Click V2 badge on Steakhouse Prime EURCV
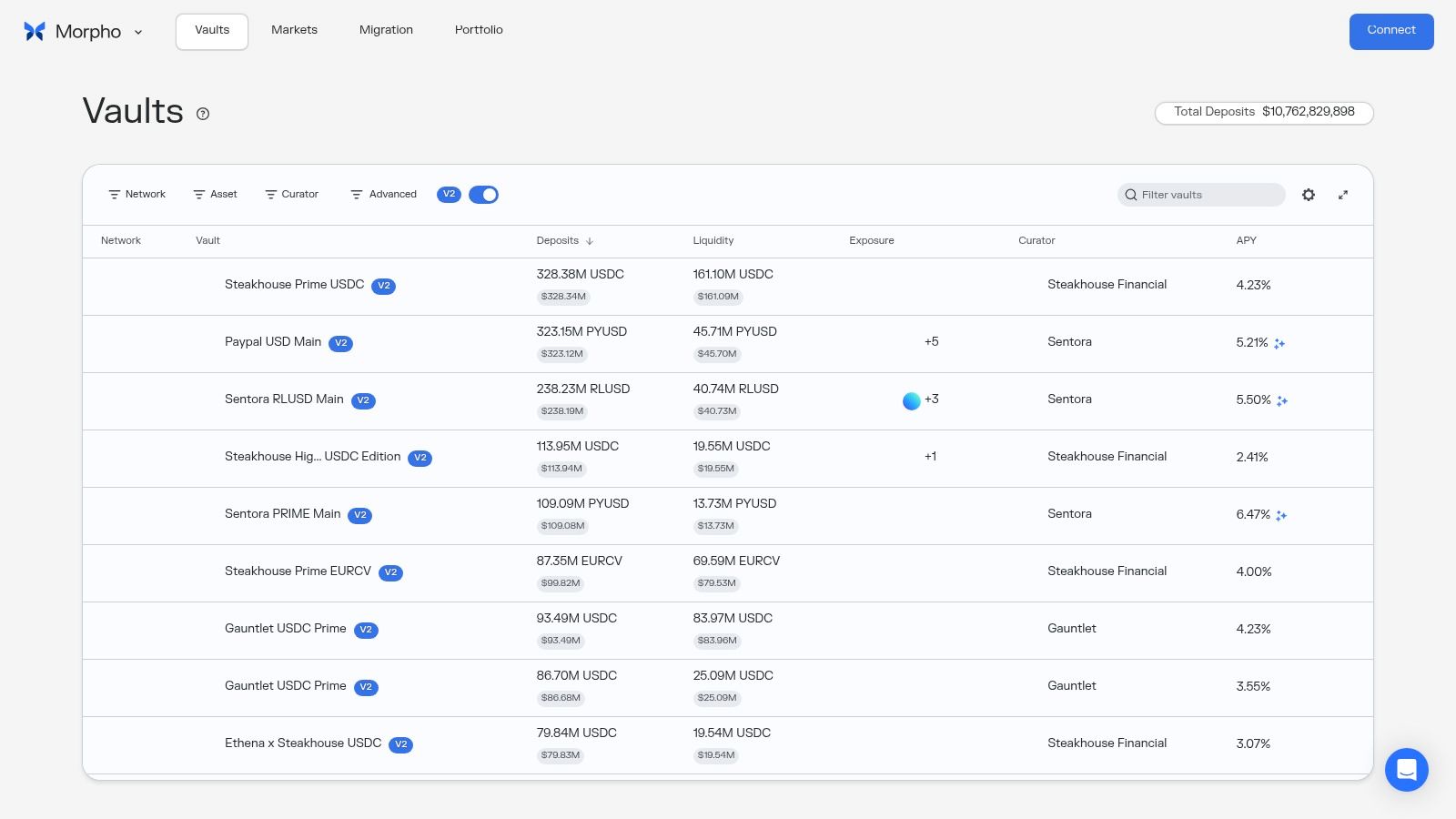This screenshot has height=819, width=1456. click(391, 572)
